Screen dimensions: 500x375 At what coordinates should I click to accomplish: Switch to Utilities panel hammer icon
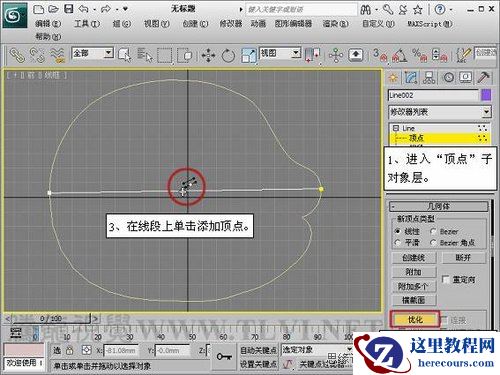tap(484, 78)
